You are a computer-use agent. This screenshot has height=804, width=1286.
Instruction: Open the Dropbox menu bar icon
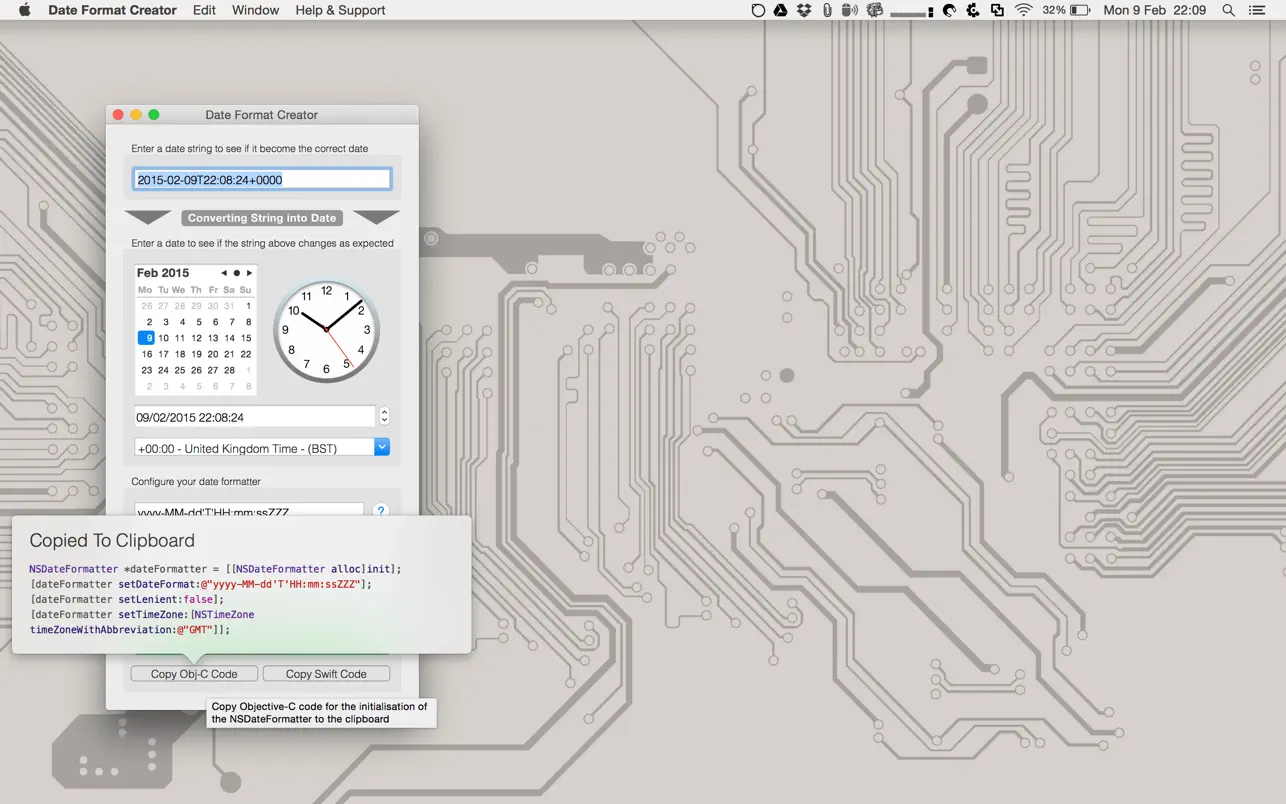[803, 10]
